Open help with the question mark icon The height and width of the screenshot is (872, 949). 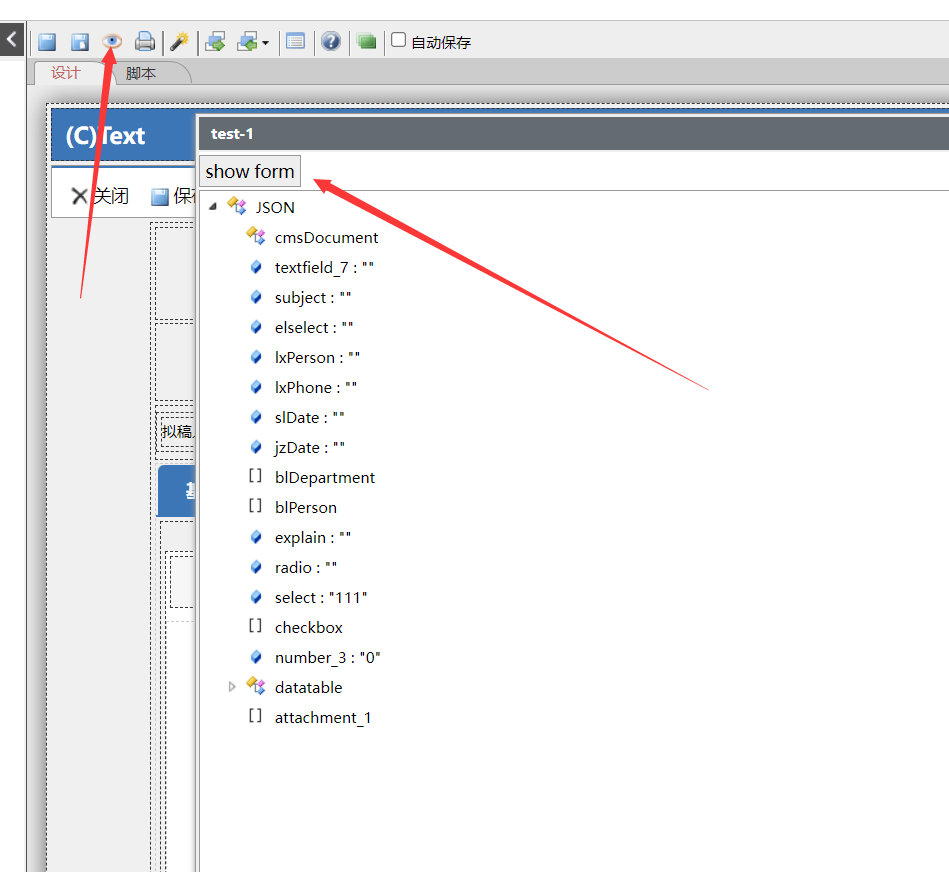click(331, 42)
